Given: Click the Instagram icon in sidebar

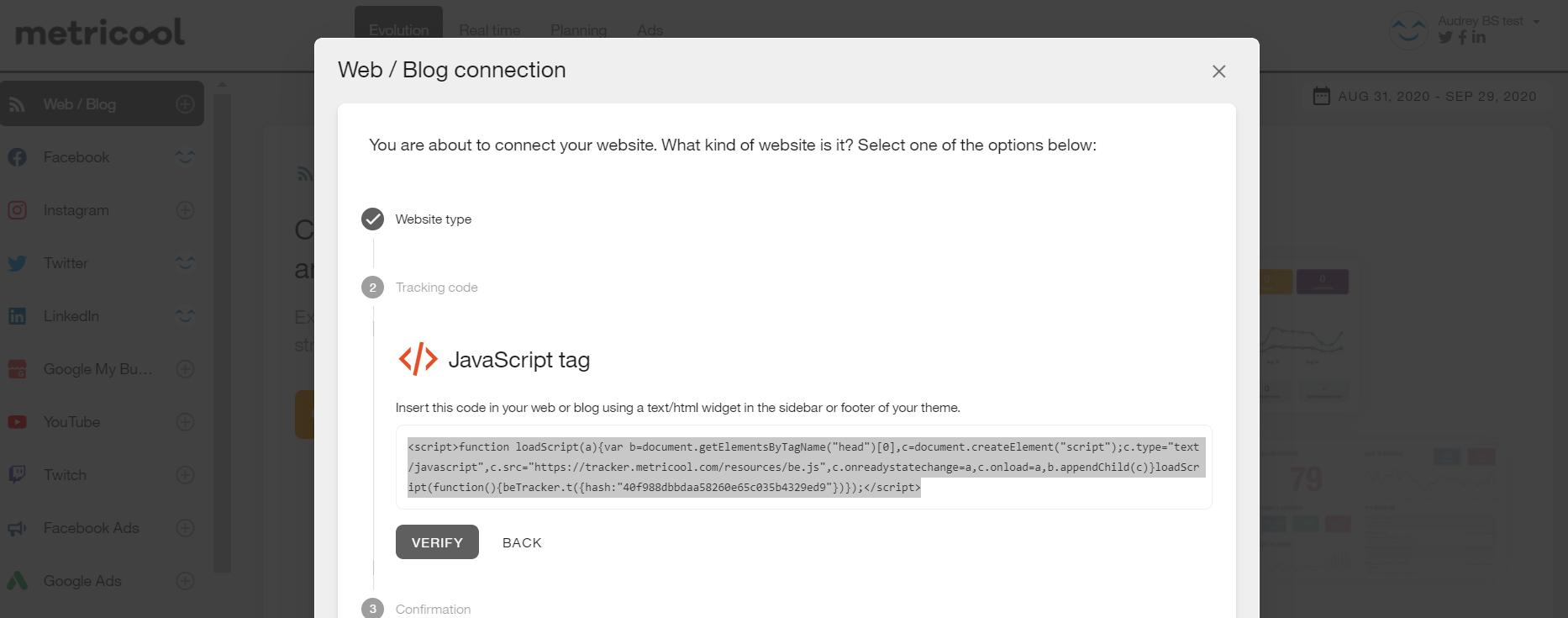Looking at the screenshot, I should 18,210.
